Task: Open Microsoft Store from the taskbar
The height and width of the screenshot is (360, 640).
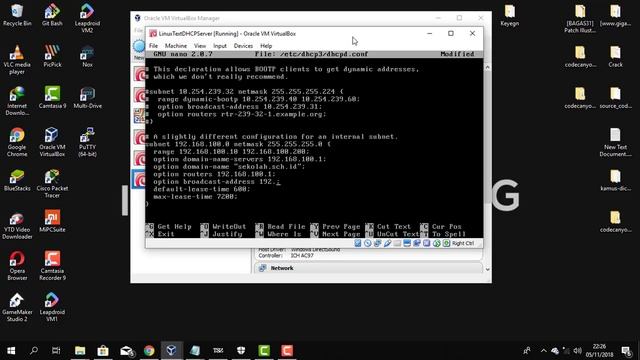Action: pos(103,351)
